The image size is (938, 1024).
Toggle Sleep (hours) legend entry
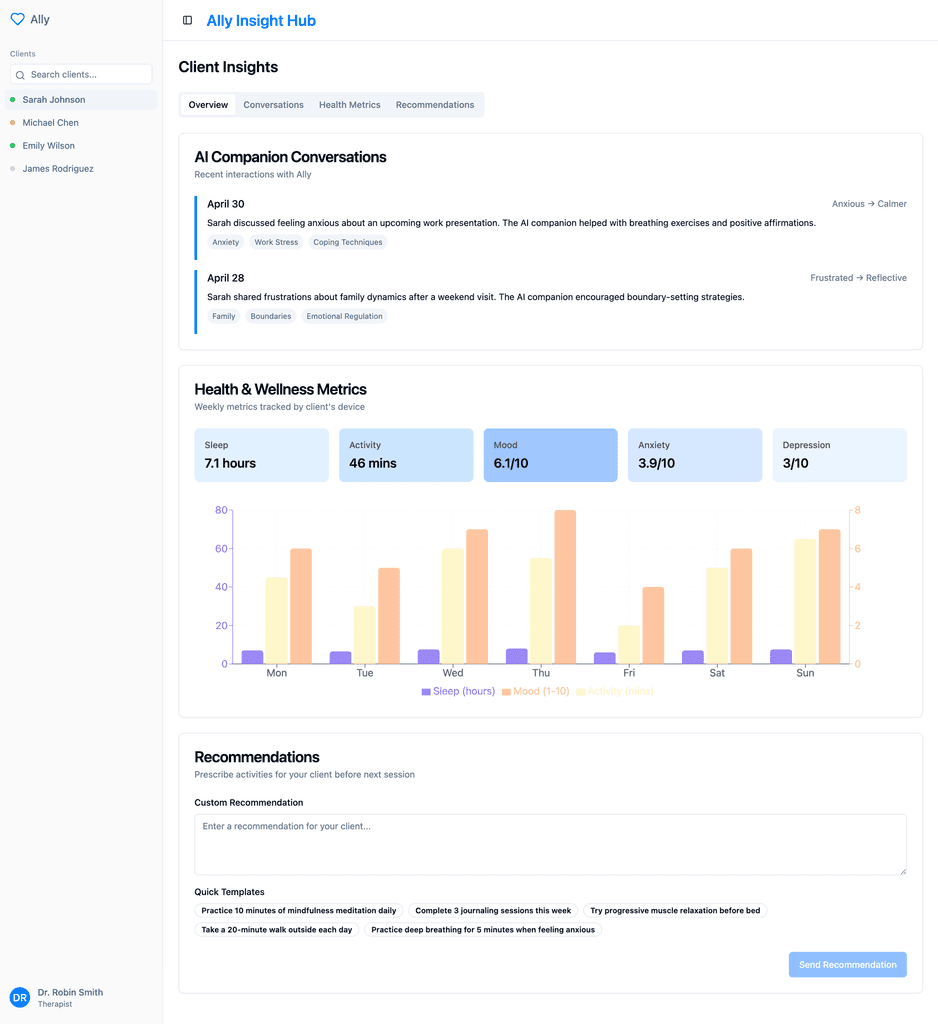tap(458, 691)
